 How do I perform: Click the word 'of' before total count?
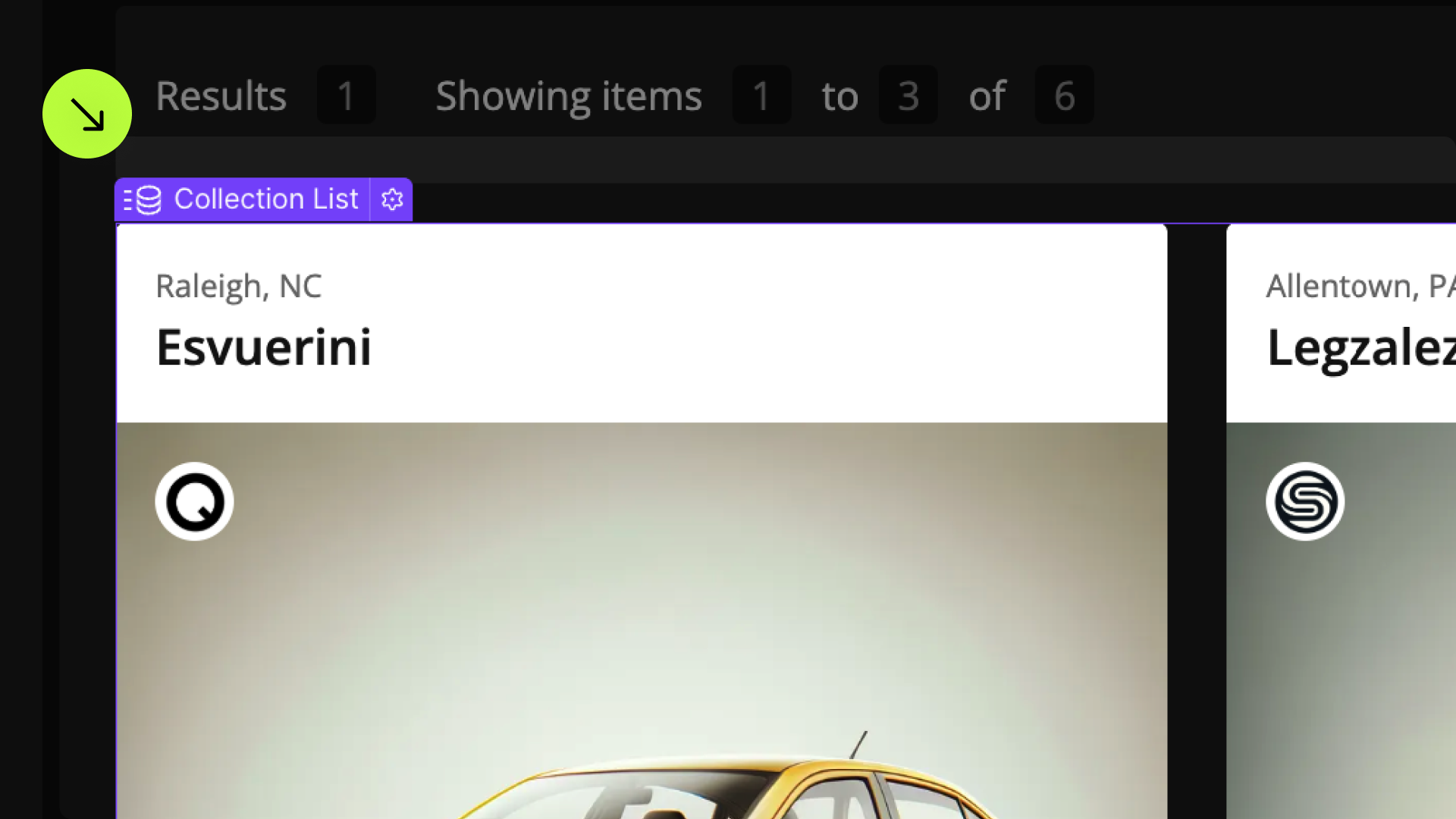click(x=987, y=96)
